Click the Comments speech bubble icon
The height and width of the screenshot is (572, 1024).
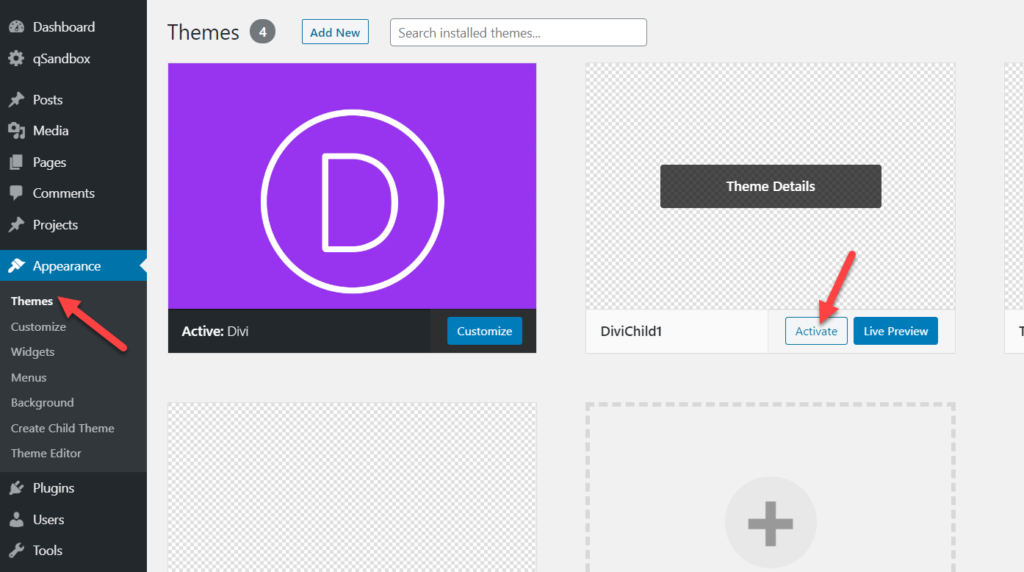coord(16,193)
